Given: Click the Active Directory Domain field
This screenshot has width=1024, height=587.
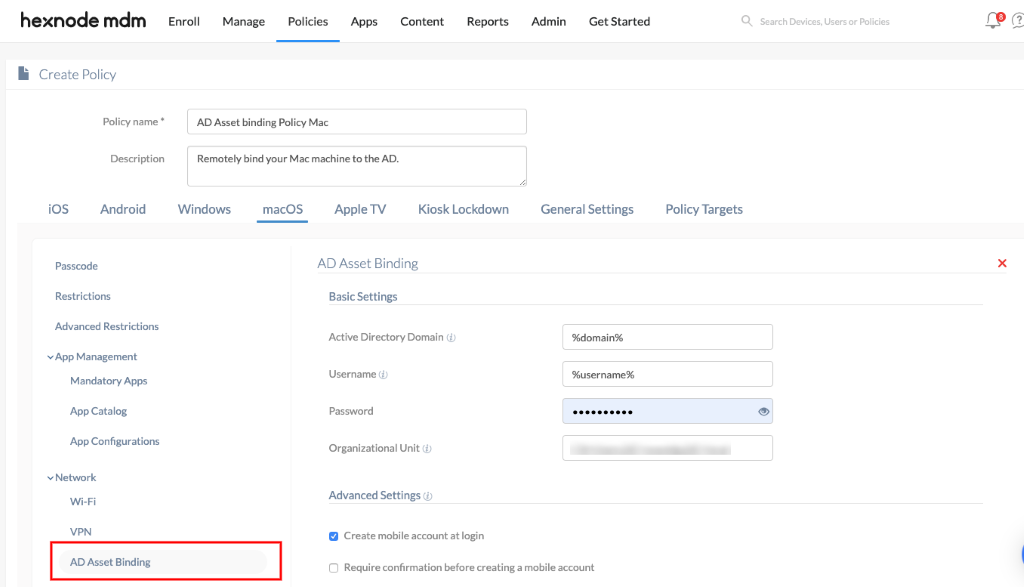Looking at the screenshot, I should point(667,337).
